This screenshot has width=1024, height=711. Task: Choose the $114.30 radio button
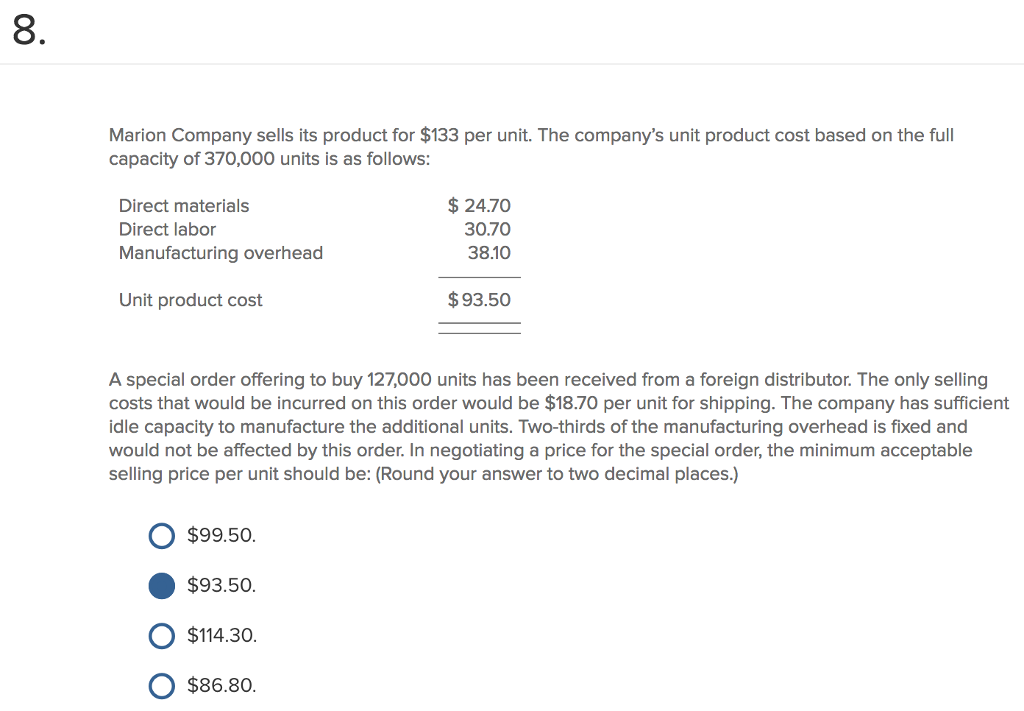click(x=162, y=635)
